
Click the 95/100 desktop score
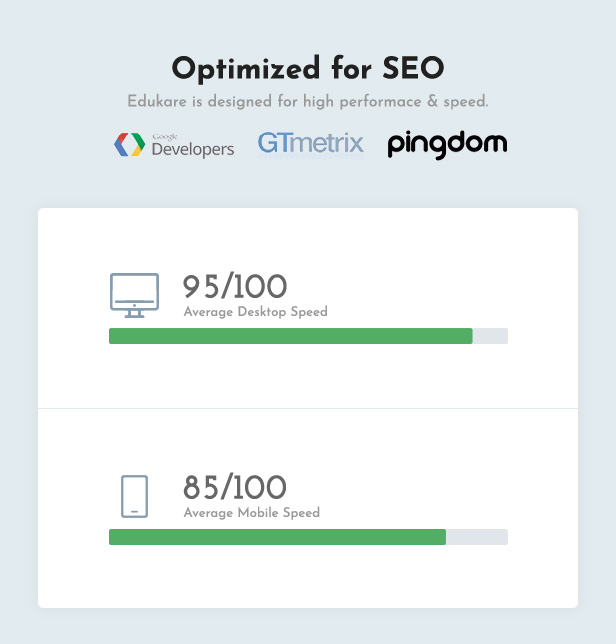pyautogui.click(x=235, y=286)
